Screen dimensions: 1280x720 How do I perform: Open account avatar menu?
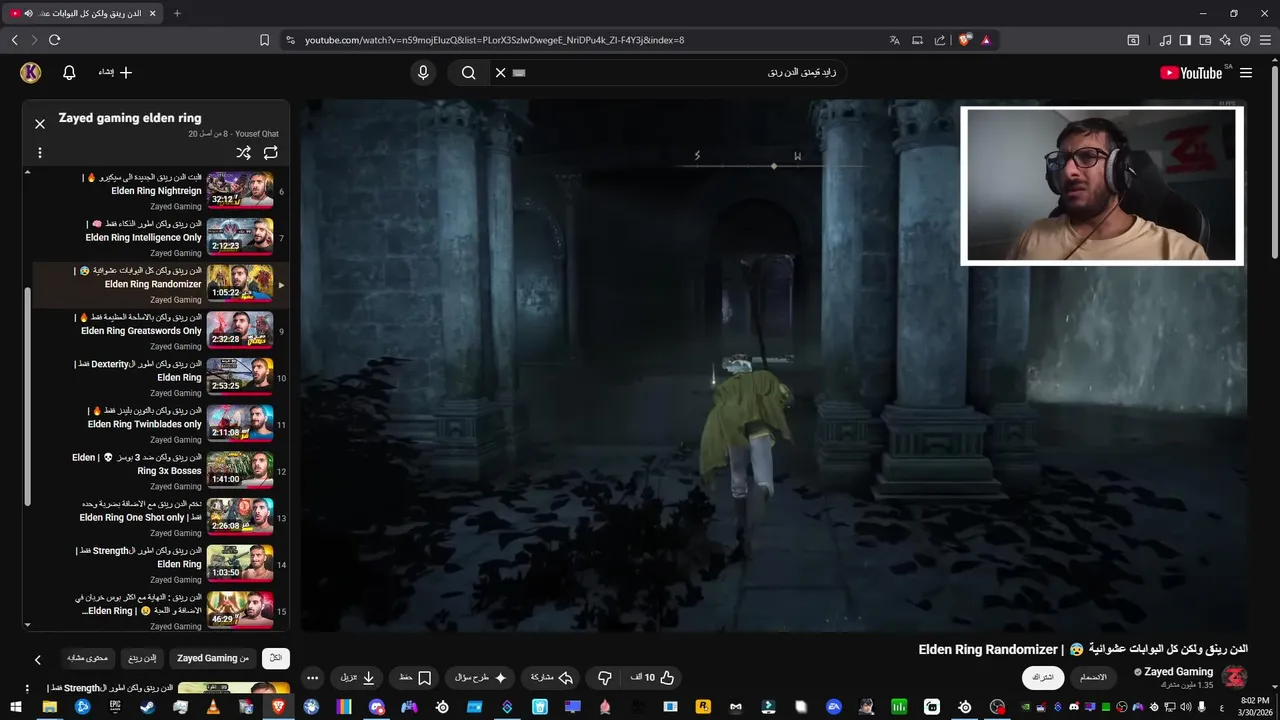point(30,72)
